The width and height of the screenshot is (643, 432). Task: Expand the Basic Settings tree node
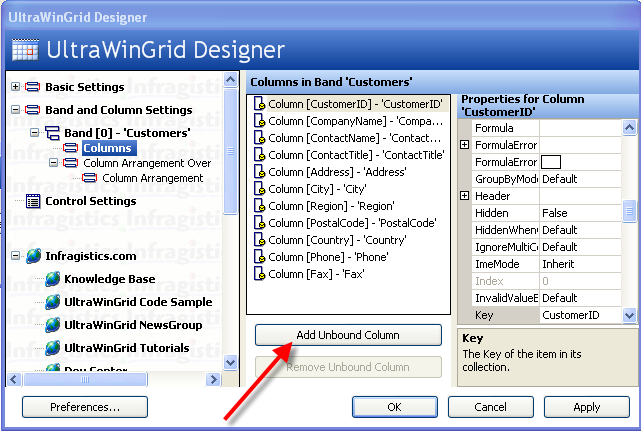pyautogui.click(x=15, y=87)
